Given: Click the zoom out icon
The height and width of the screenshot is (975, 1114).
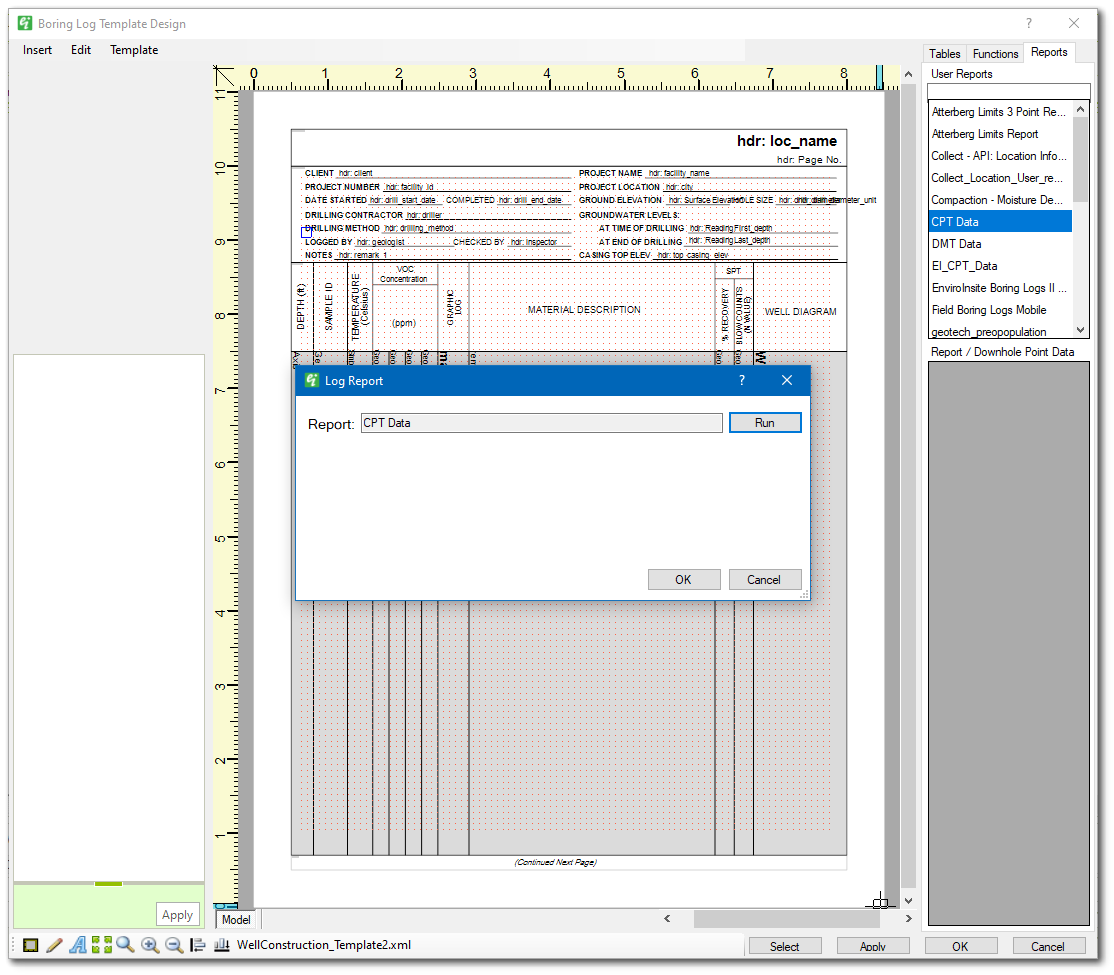Looking at the screenshot, I should [x=173, y=945].
